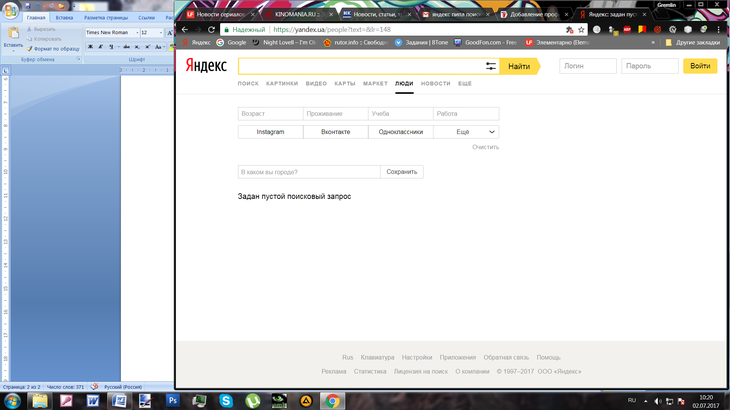730x410 pixels.
Task: Open the Yandex bookmark in the bookmarks bar
Action: pyautogui.click(x=196, y=42)
